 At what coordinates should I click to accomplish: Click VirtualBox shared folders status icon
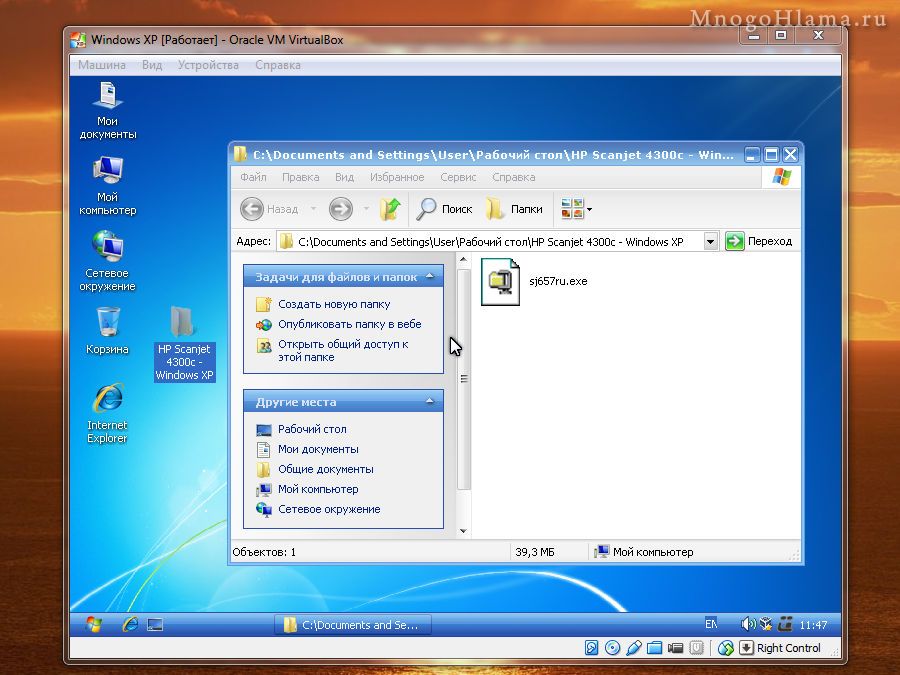pyautogui.click(x=654, y=648)
